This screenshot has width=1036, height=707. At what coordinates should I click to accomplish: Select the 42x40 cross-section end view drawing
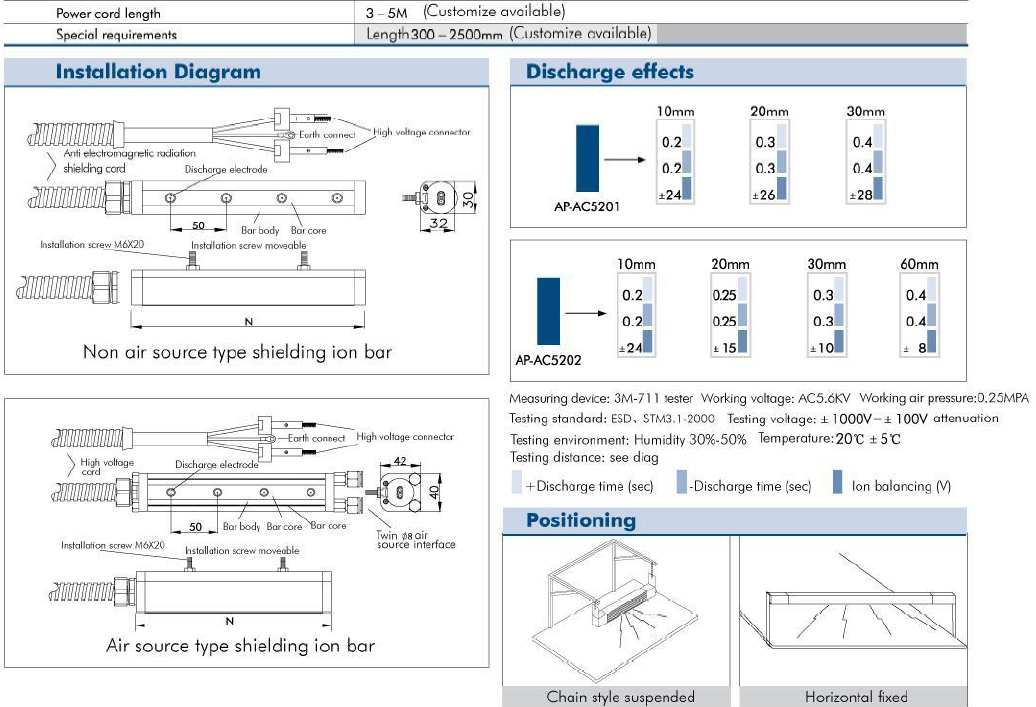pyautogui.click(x=405, y=492)
